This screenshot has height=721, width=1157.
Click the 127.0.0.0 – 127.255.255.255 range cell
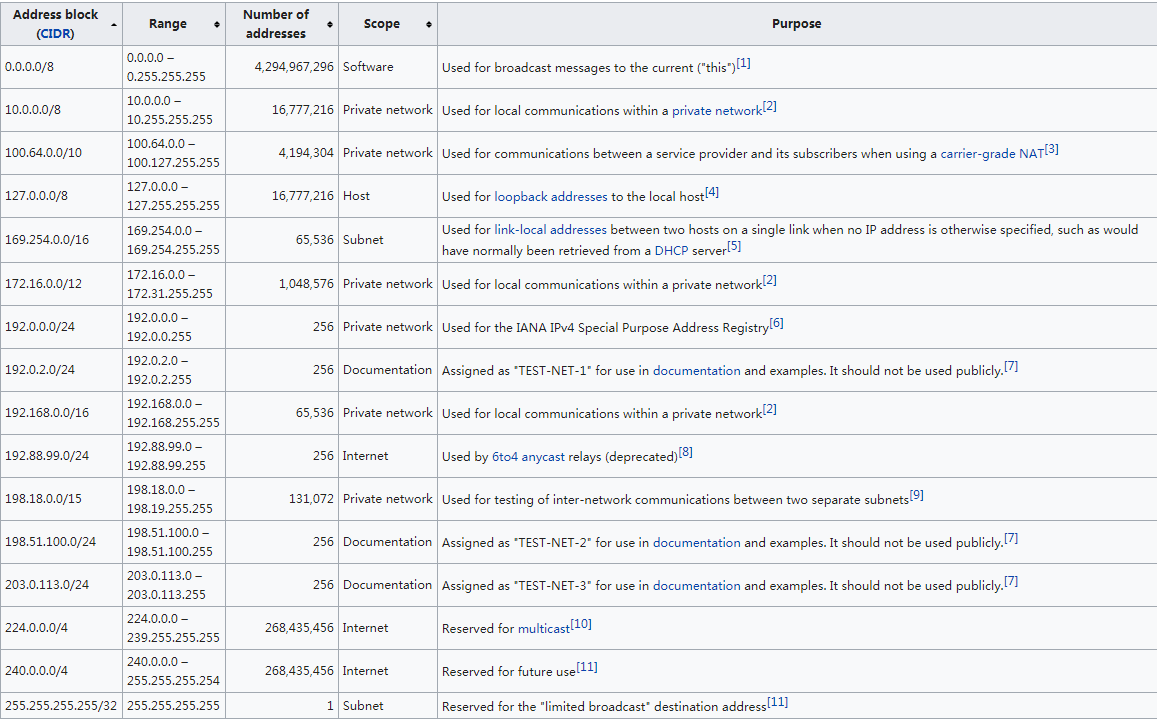coord(174,196)
